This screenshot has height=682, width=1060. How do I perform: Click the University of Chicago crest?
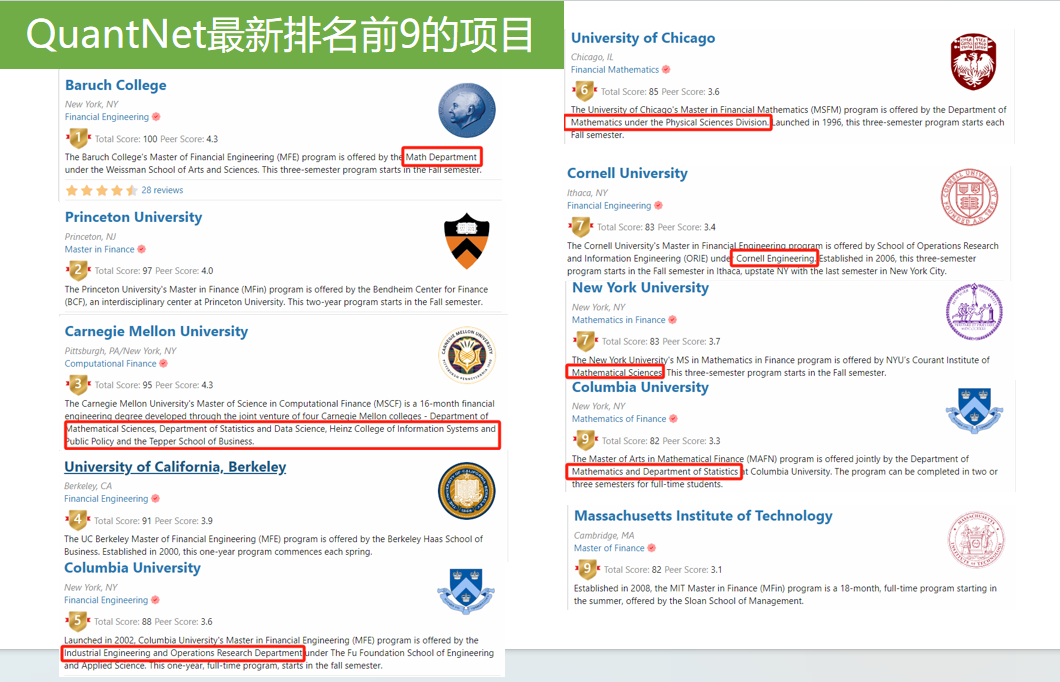[x=973, y=62]
